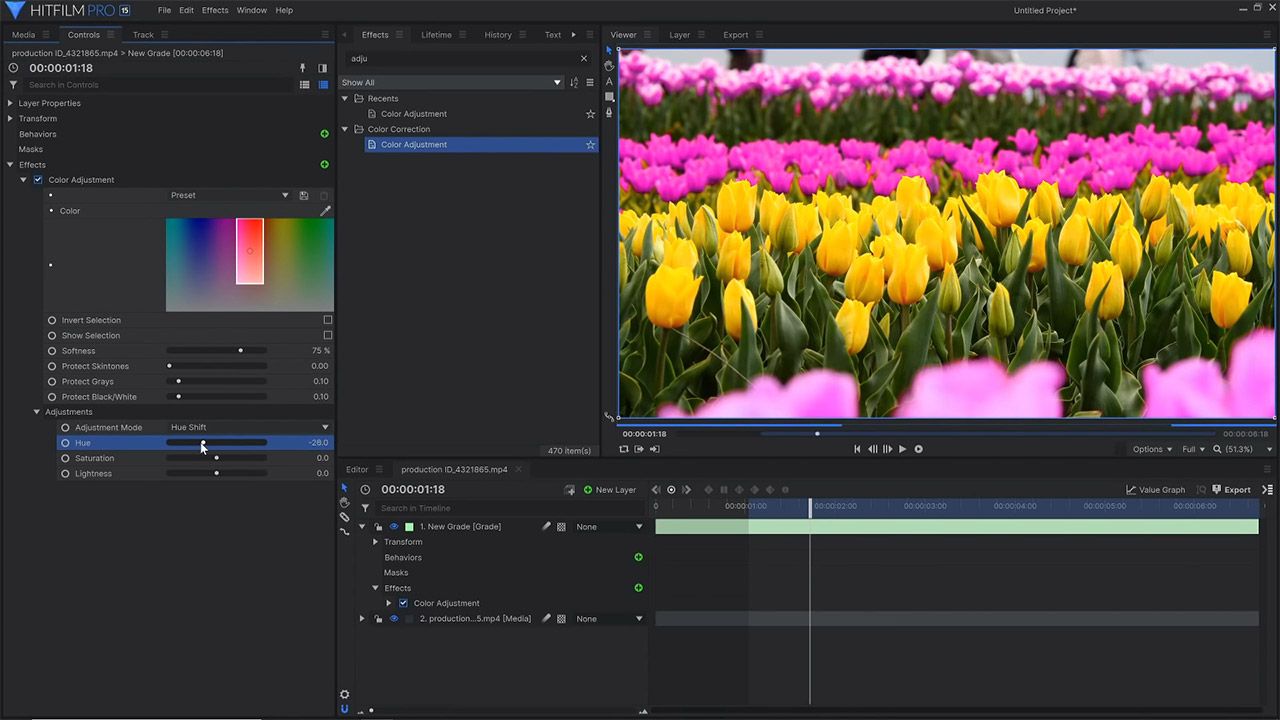Enable the Show Selection checkbox
Image resolution: width=1280 pixels, height=720 pixels.
click(x=327, y=336)
